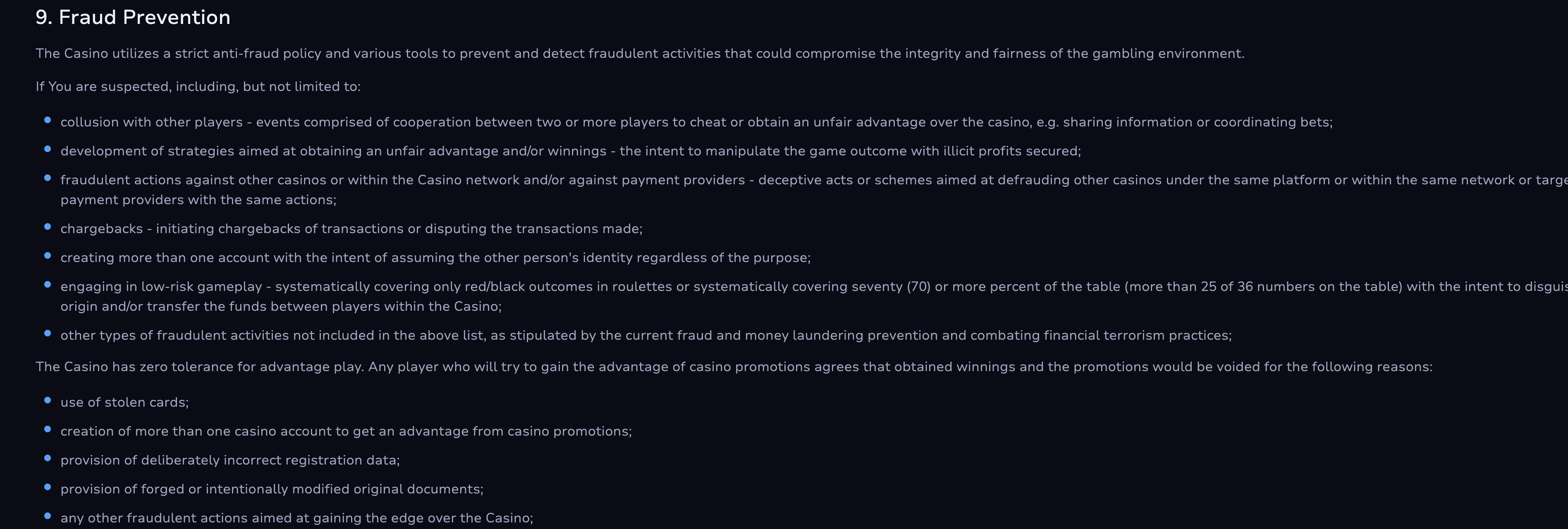Click the bullet before 'chargebacks - initiating chargebacks'

pyautogui.click(x=48, y=227)
